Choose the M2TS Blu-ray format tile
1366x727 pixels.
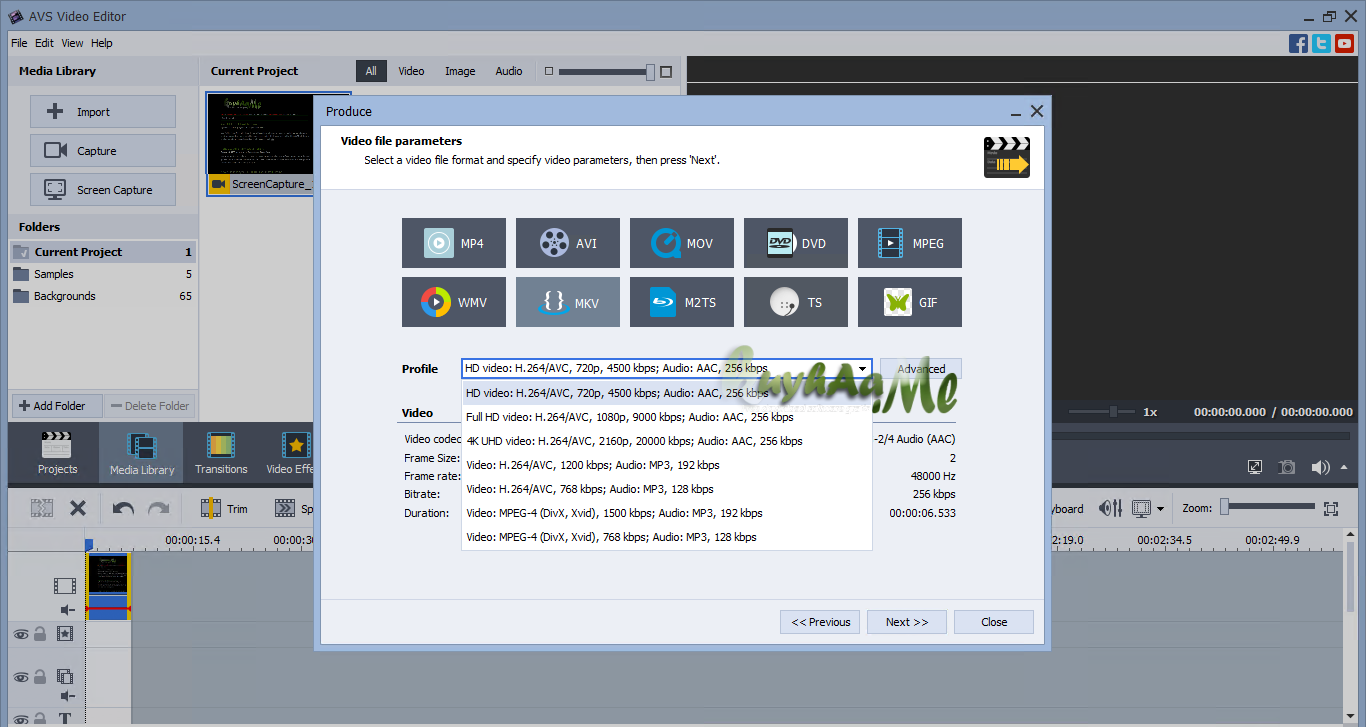682,302
